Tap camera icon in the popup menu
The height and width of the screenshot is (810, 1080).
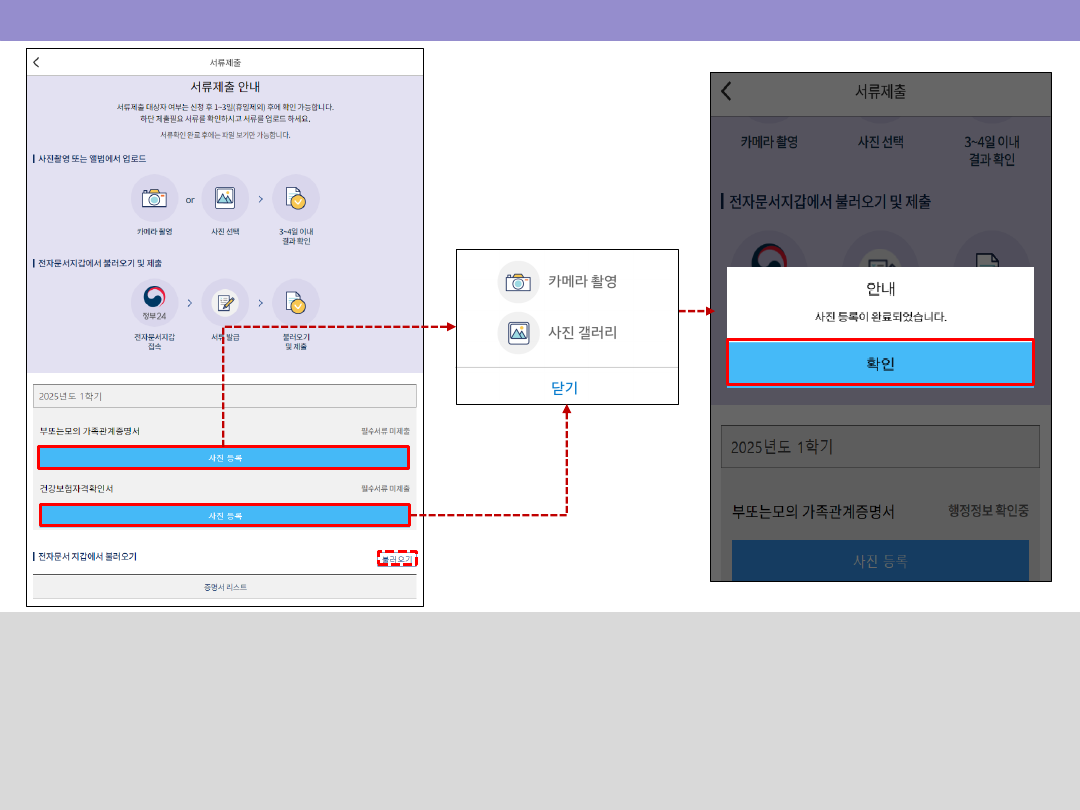pyautogui.click(x=518, y=282)
